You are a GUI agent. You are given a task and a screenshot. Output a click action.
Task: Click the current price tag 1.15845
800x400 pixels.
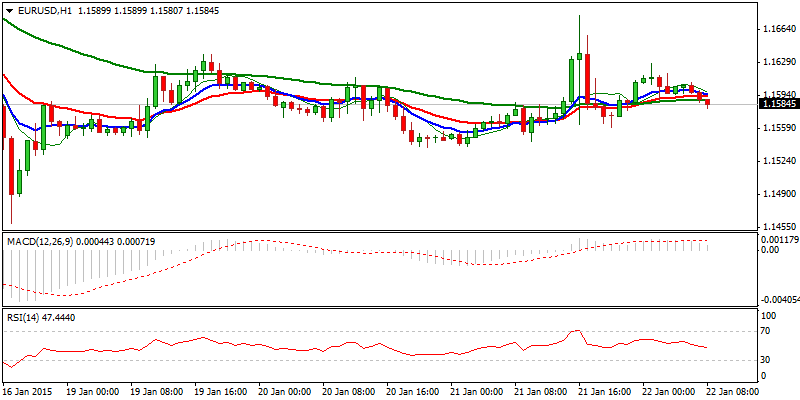(778, 105)
